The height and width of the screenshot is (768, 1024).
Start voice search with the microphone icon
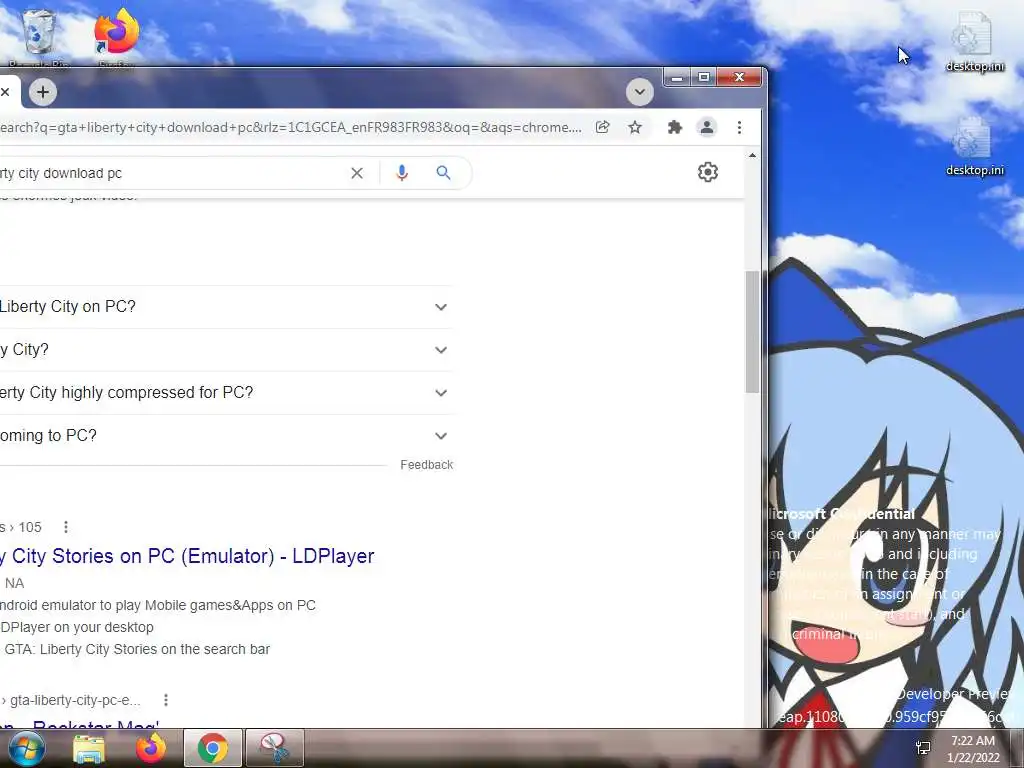click(x=402, y=173)
